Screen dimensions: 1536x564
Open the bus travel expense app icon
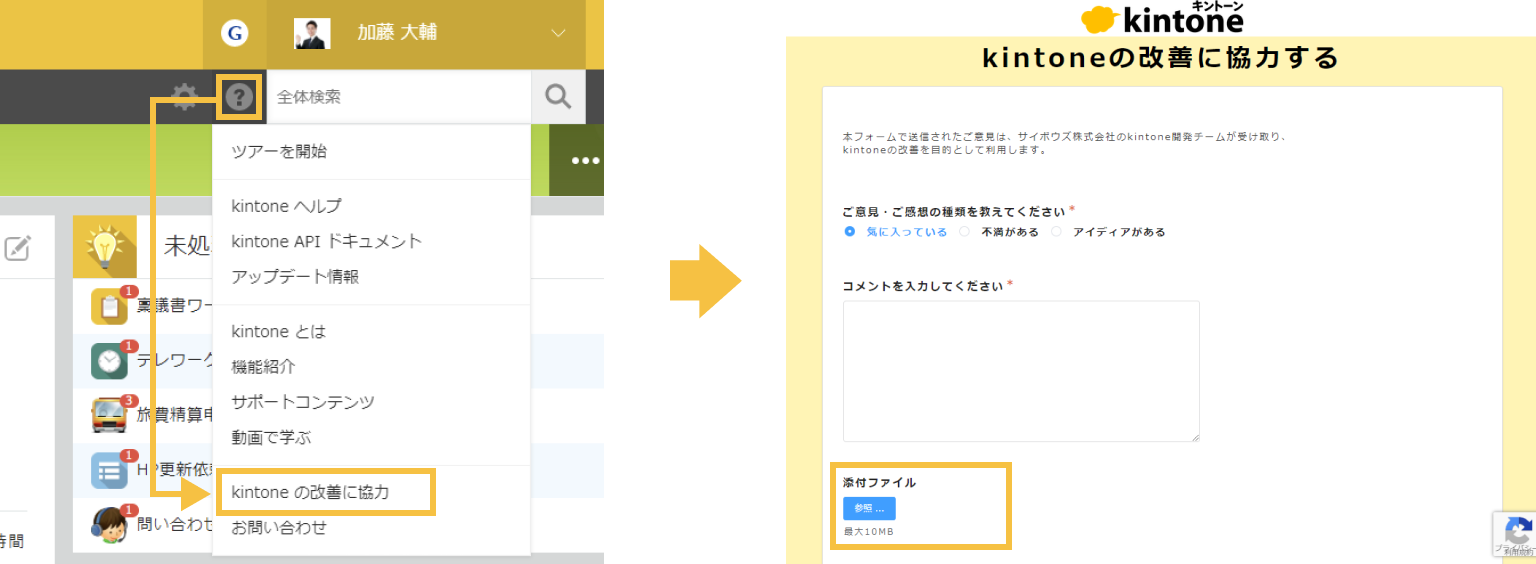110,414
